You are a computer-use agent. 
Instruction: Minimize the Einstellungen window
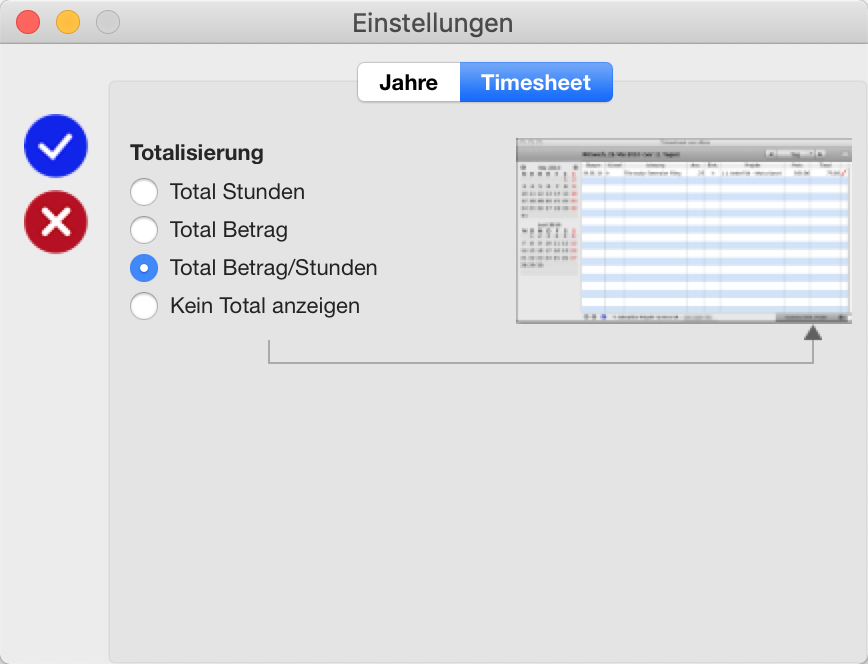point(68,23)
